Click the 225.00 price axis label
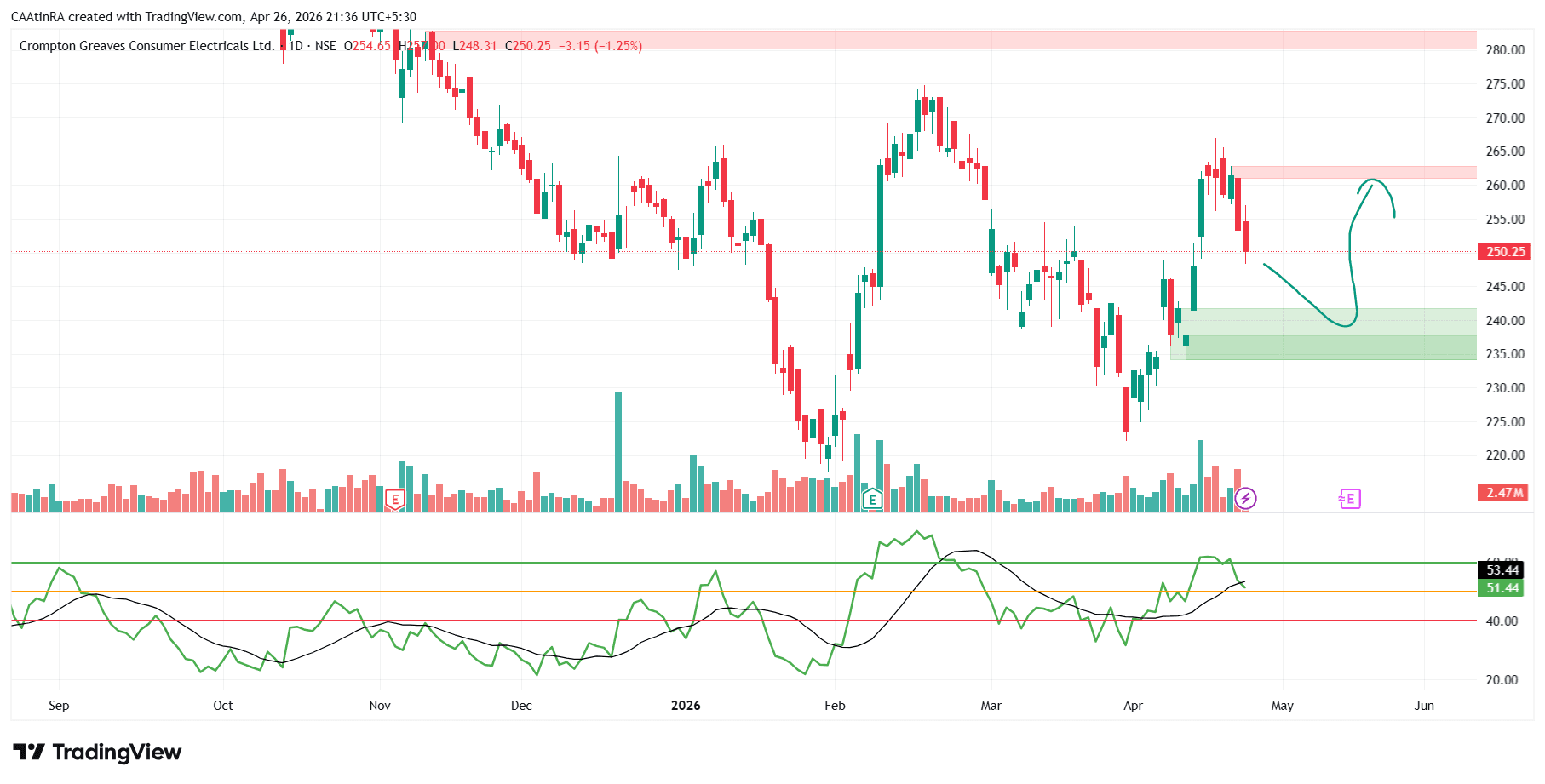The image size is (1545, 784). (1505, 422)
